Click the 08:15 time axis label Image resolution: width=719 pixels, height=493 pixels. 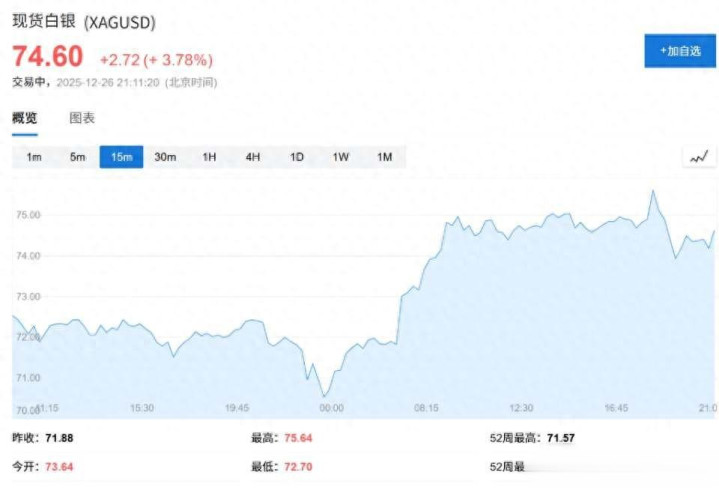[x=427, y=408]
